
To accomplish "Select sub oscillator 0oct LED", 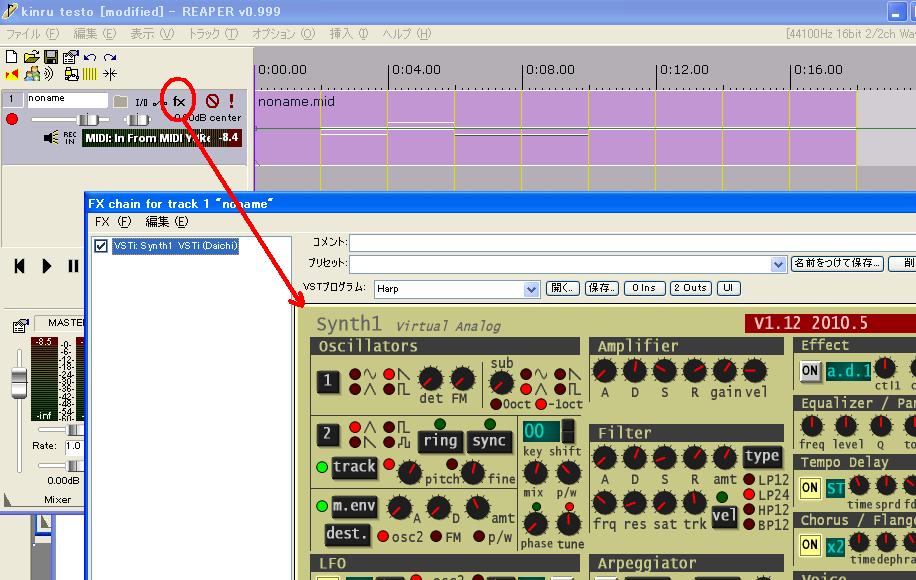I will tap(496, 404).
